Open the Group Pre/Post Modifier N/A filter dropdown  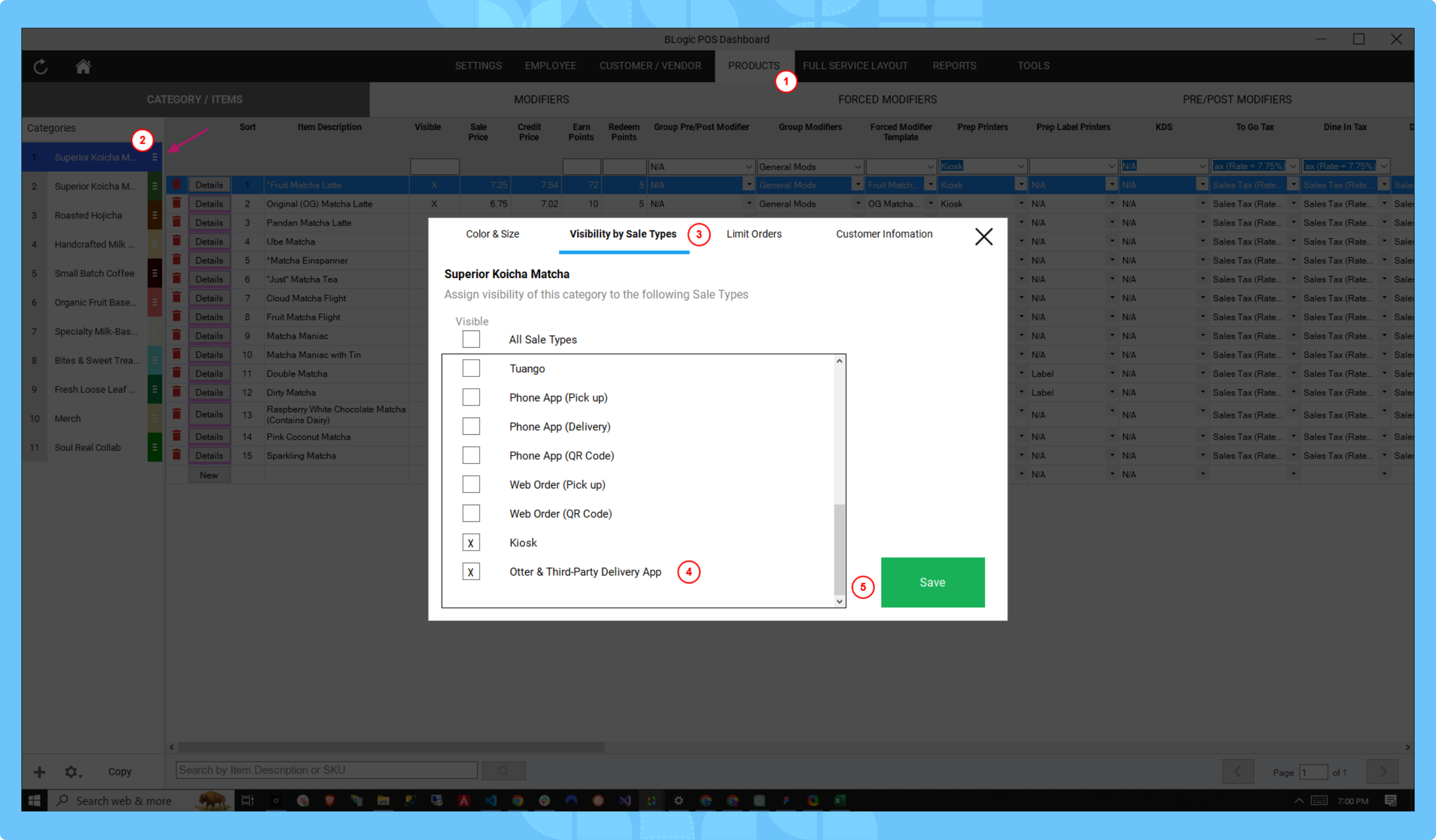coord(749,167)
